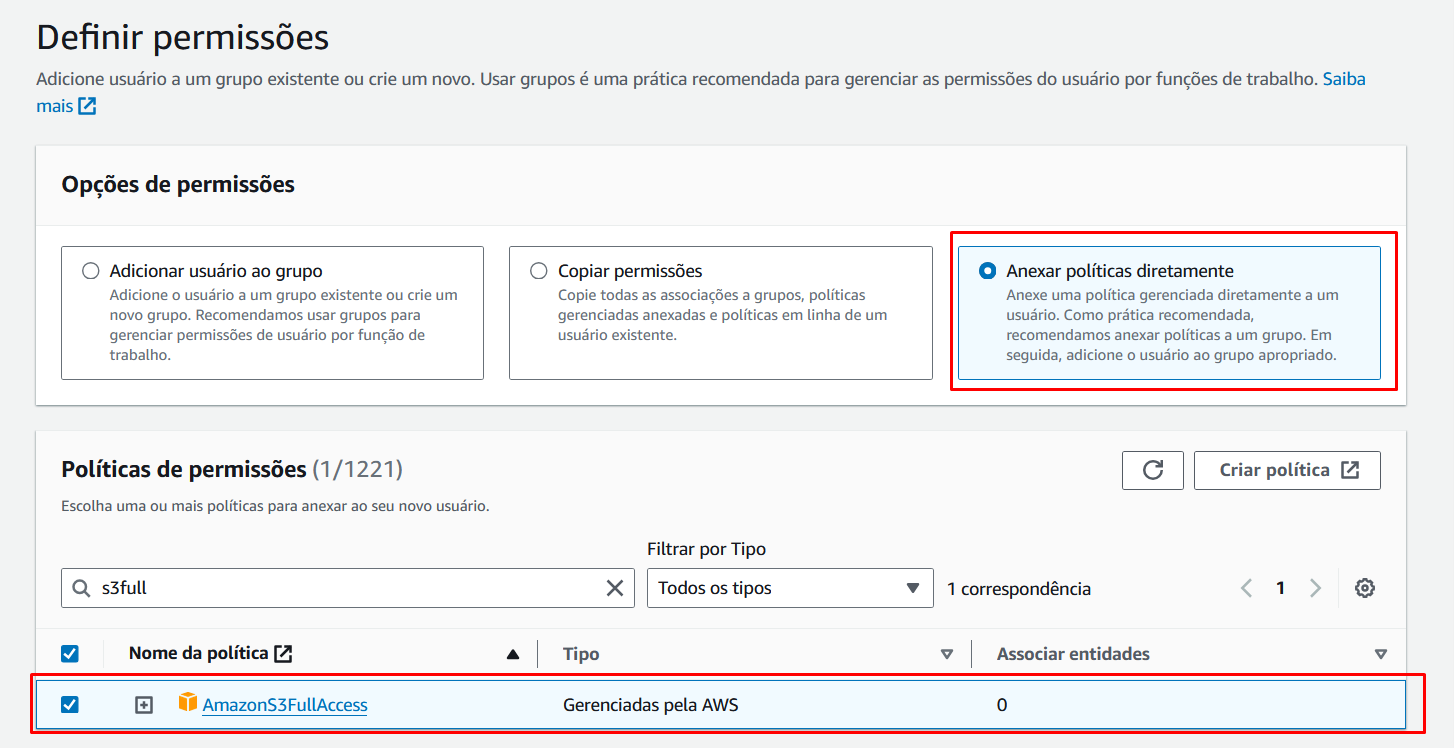Click the Gerenciadas pela AWS cell
Viewport: 1454px width, 748px height.
click(x=651, y=705)
